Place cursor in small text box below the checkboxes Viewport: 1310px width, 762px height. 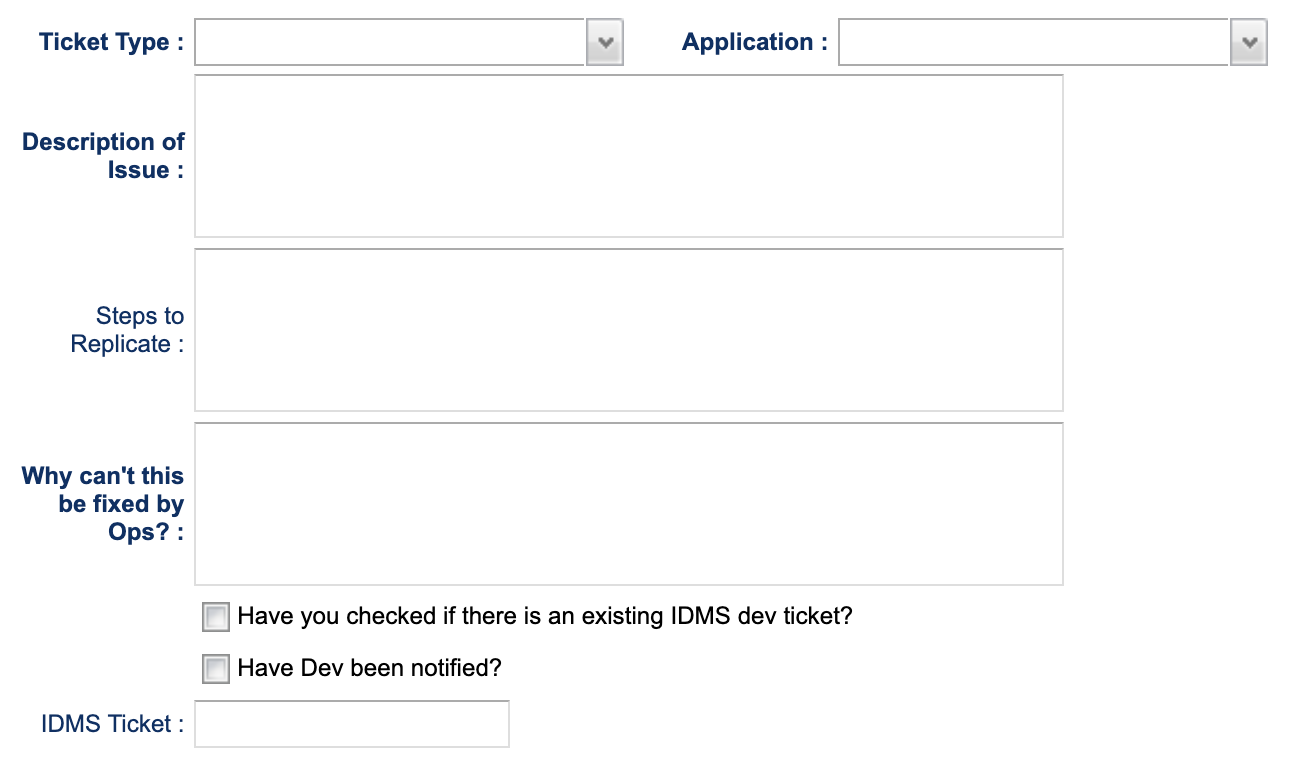coord(351,724)
